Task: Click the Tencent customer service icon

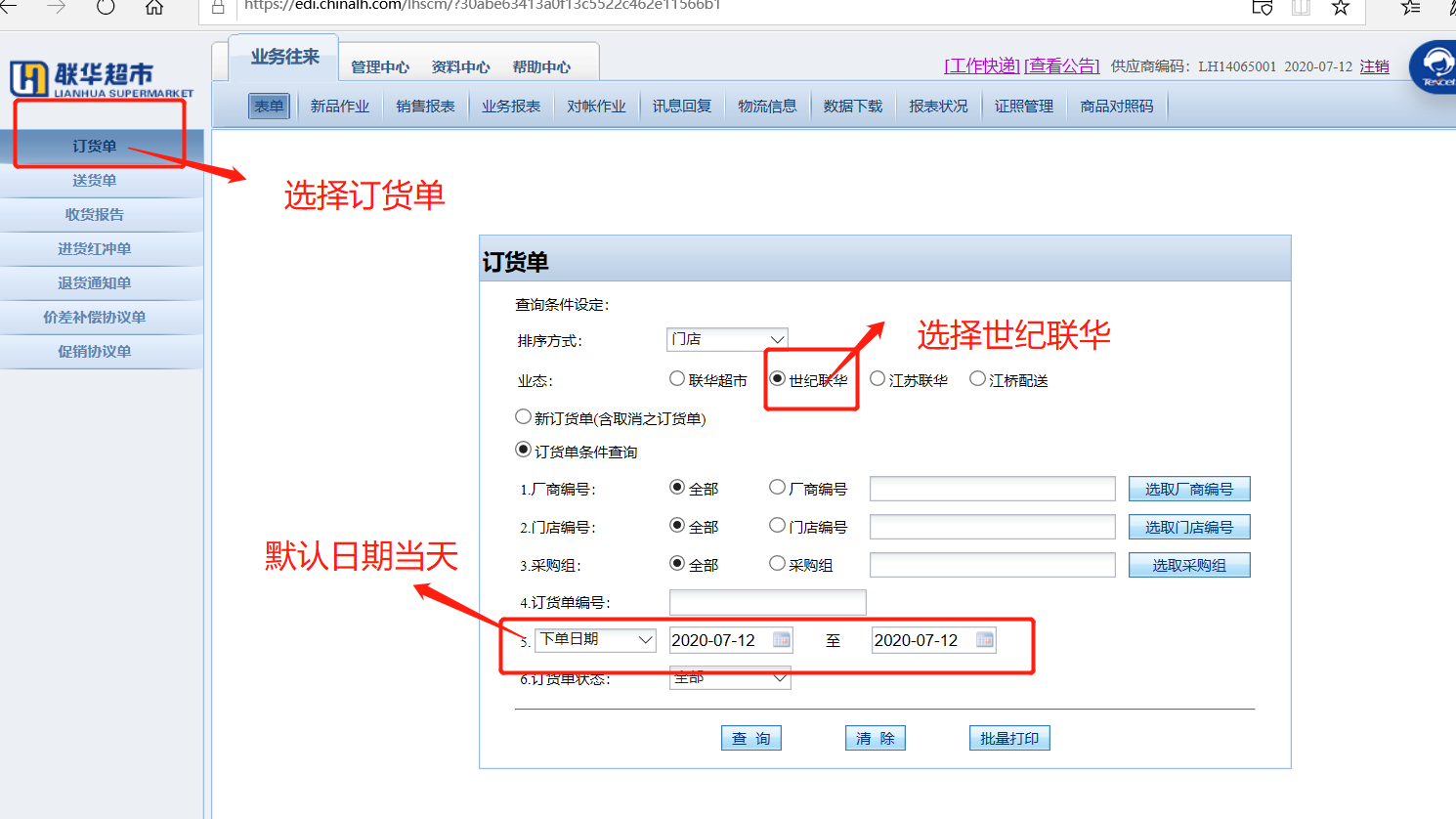Action: pos(1435,66)
